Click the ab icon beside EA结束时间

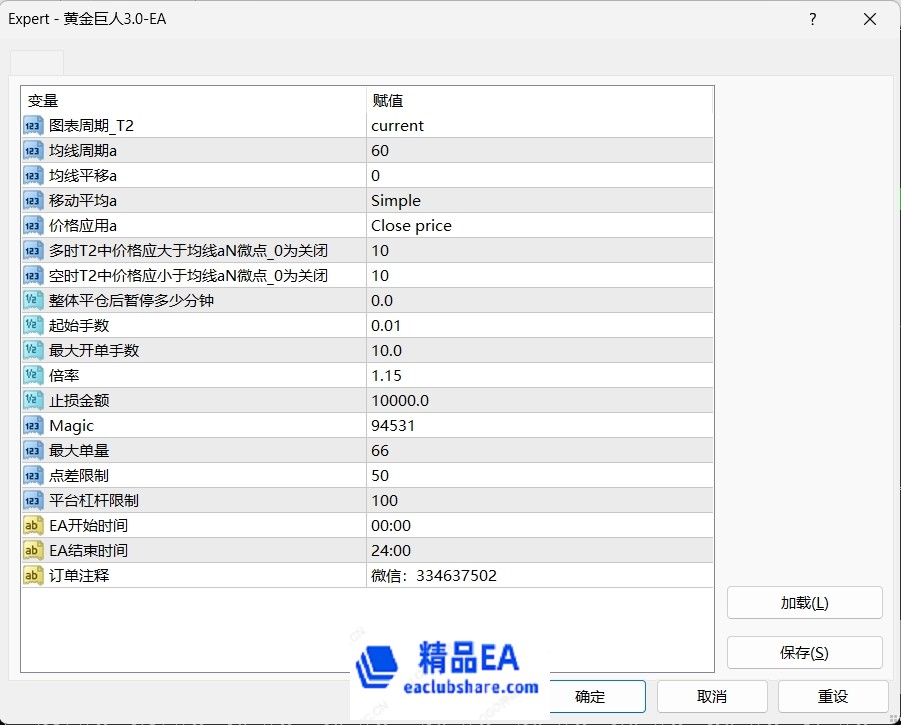pos(34,550)
